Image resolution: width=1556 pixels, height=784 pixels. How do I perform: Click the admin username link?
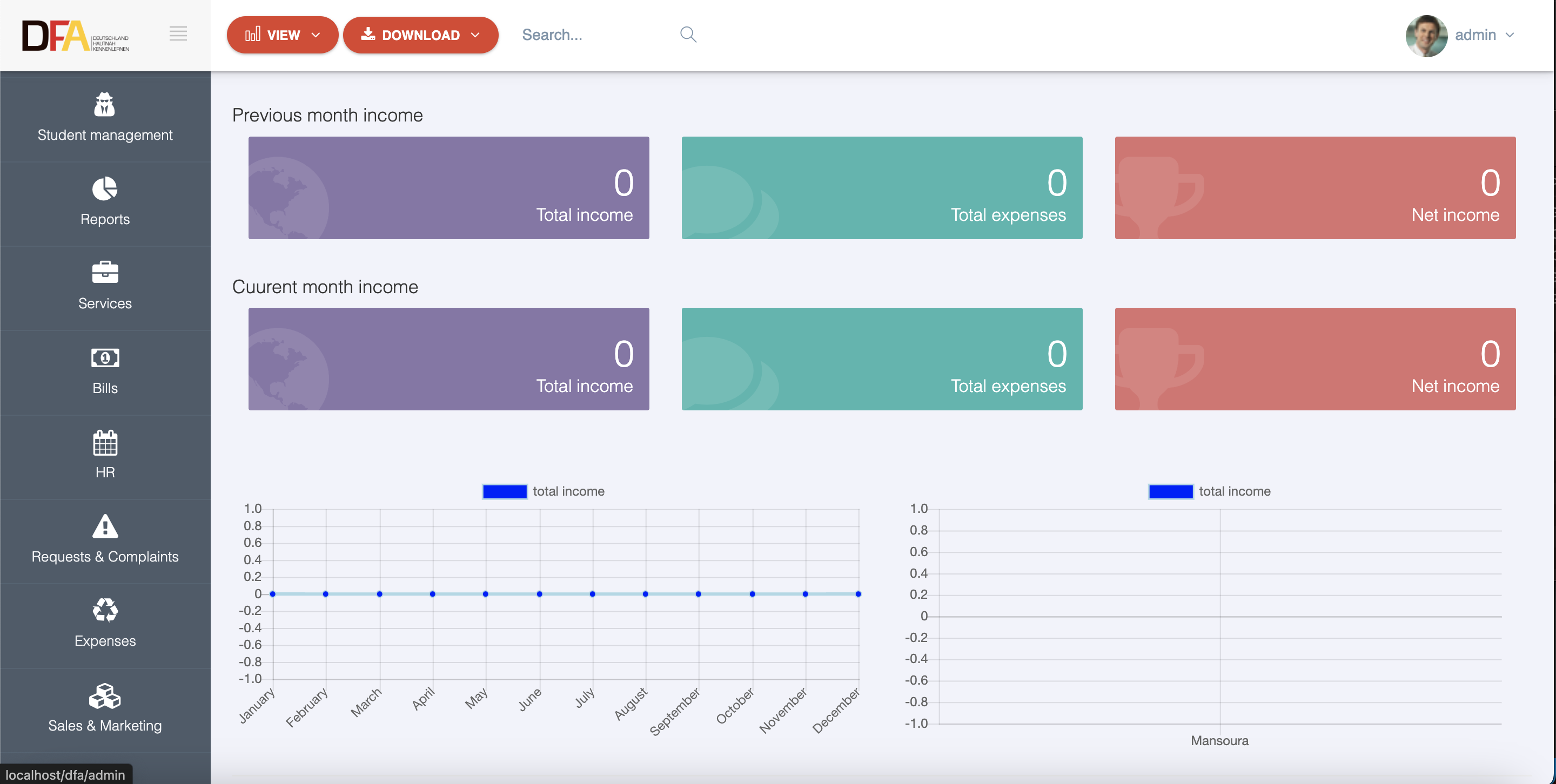(1475, 35)
